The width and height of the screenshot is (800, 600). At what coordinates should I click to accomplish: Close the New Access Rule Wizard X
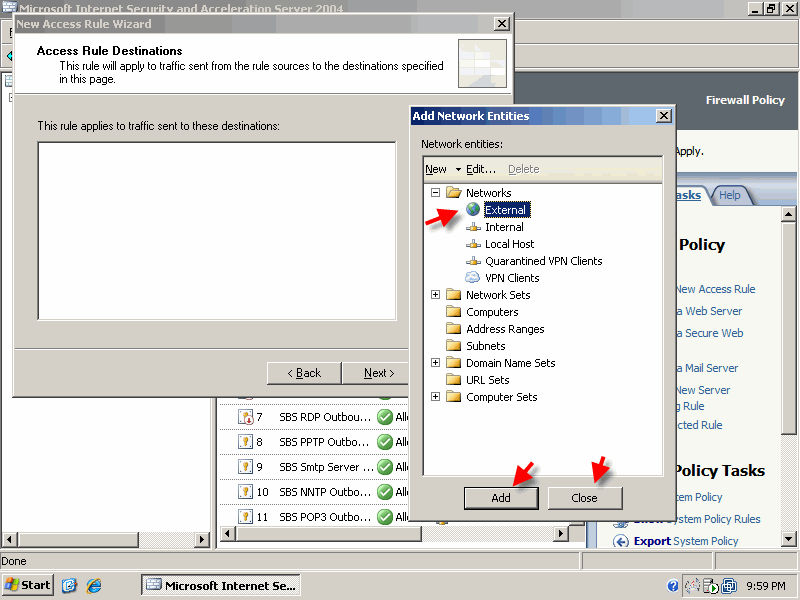click(502, 23)
